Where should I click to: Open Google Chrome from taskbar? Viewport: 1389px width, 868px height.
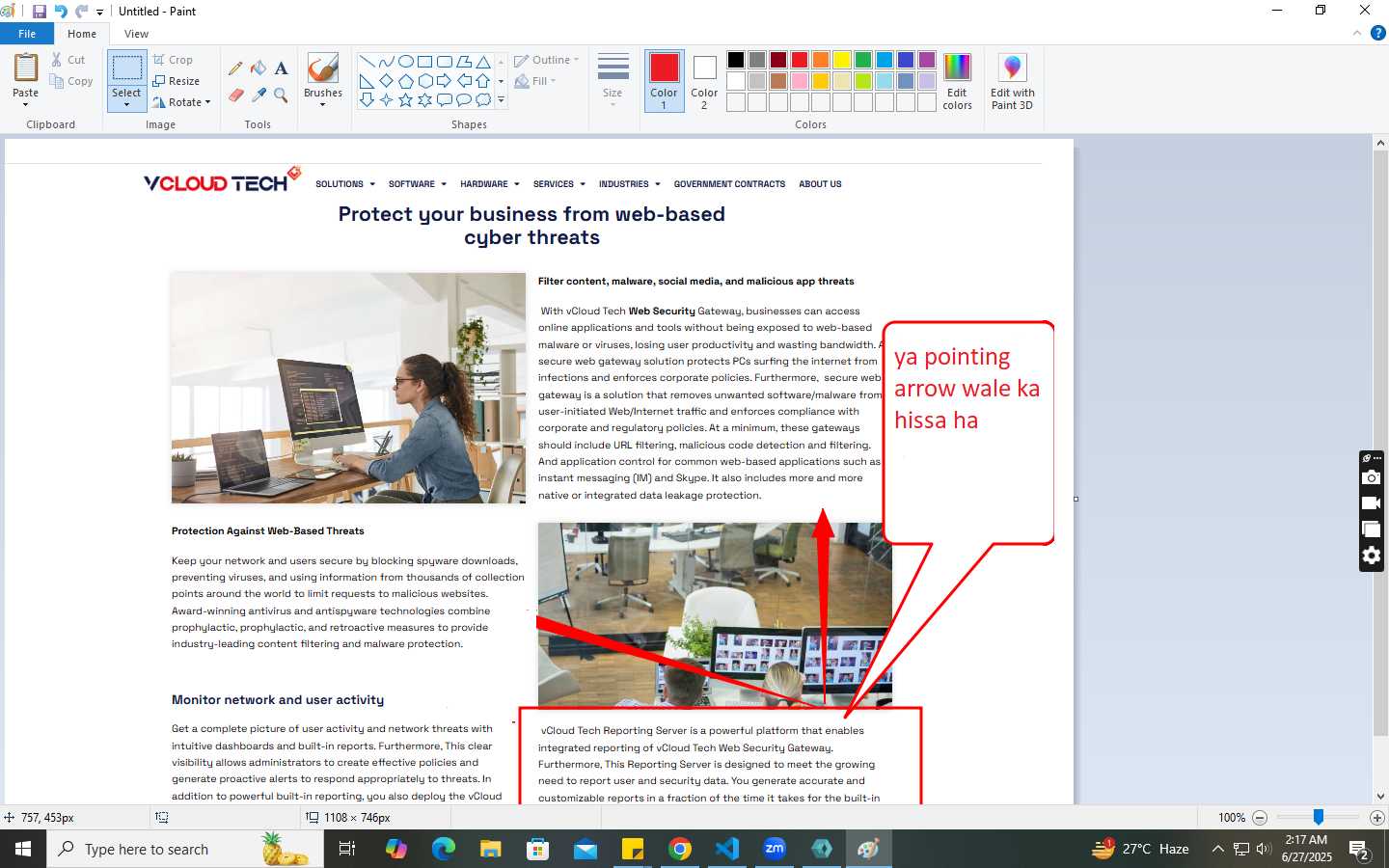680,849
